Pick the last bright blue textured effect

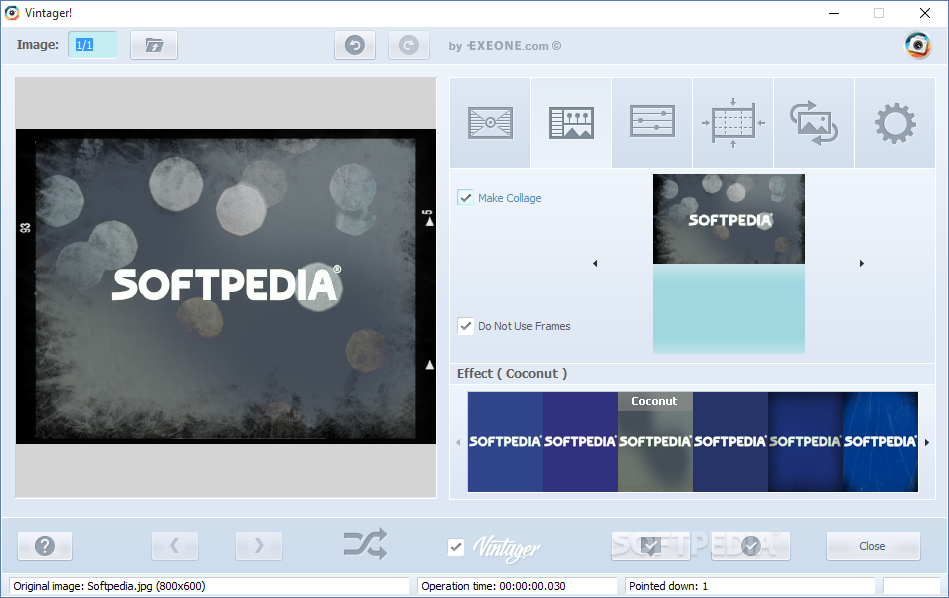[881, 442]
